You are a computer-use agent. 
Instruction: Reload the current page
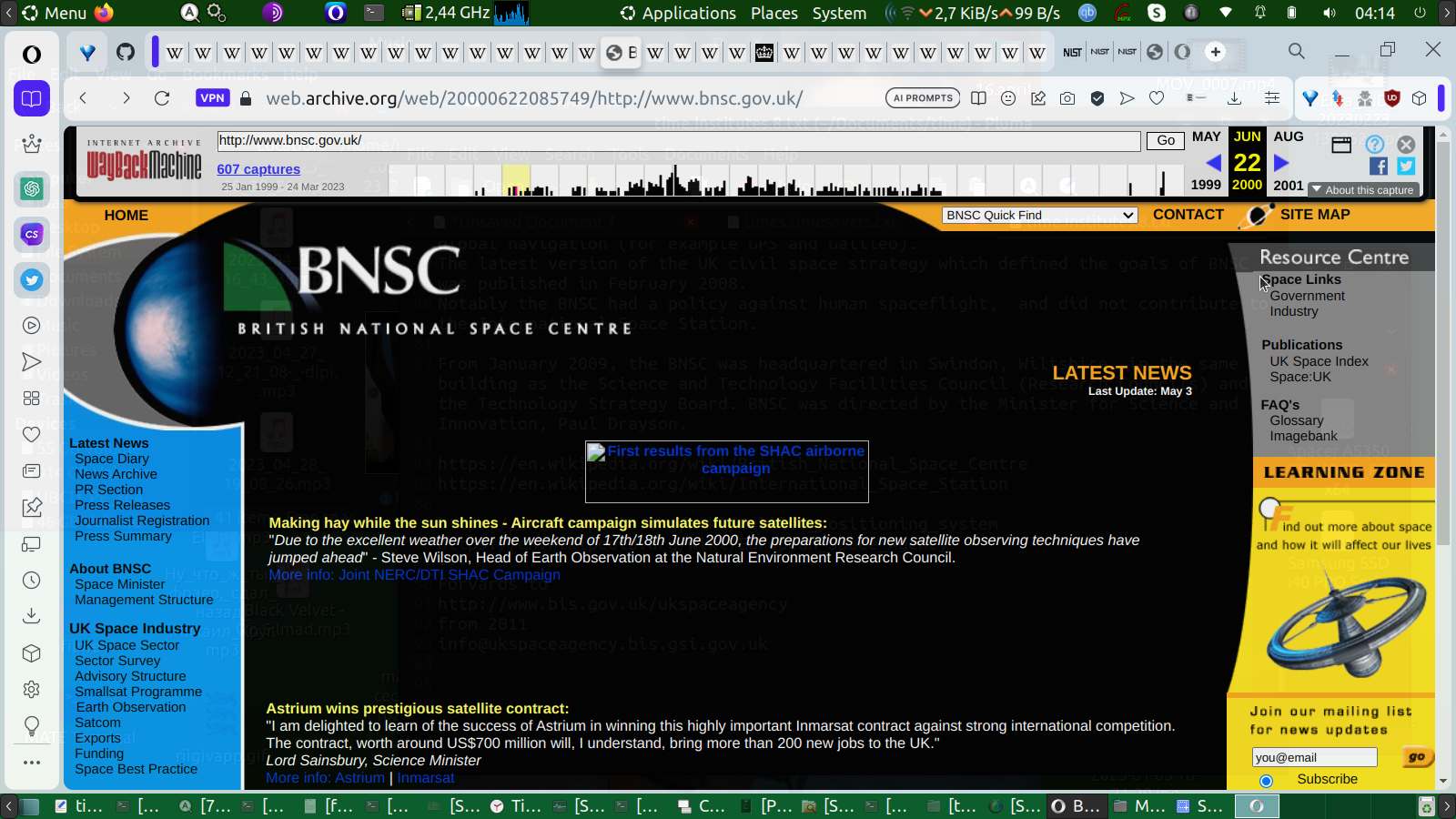click(162, 98)
